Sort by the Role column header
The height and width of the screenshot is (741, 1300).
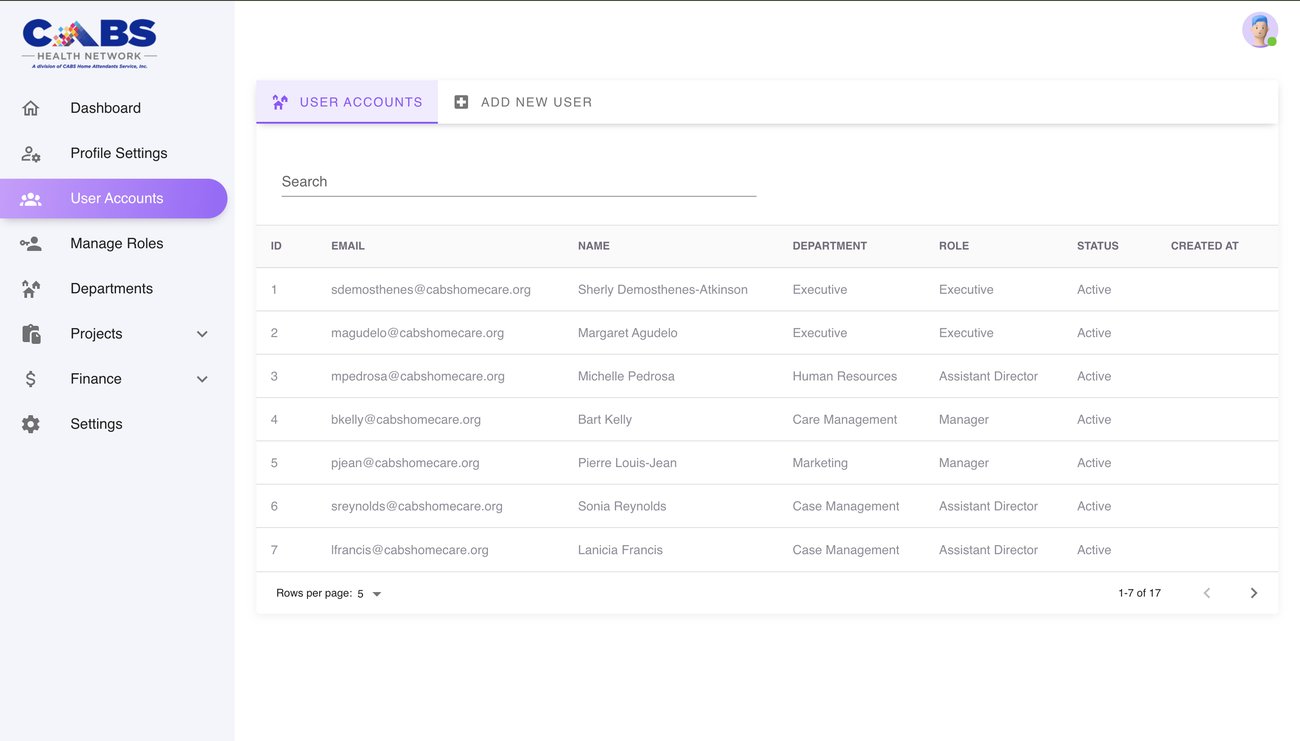click(954, 246)
